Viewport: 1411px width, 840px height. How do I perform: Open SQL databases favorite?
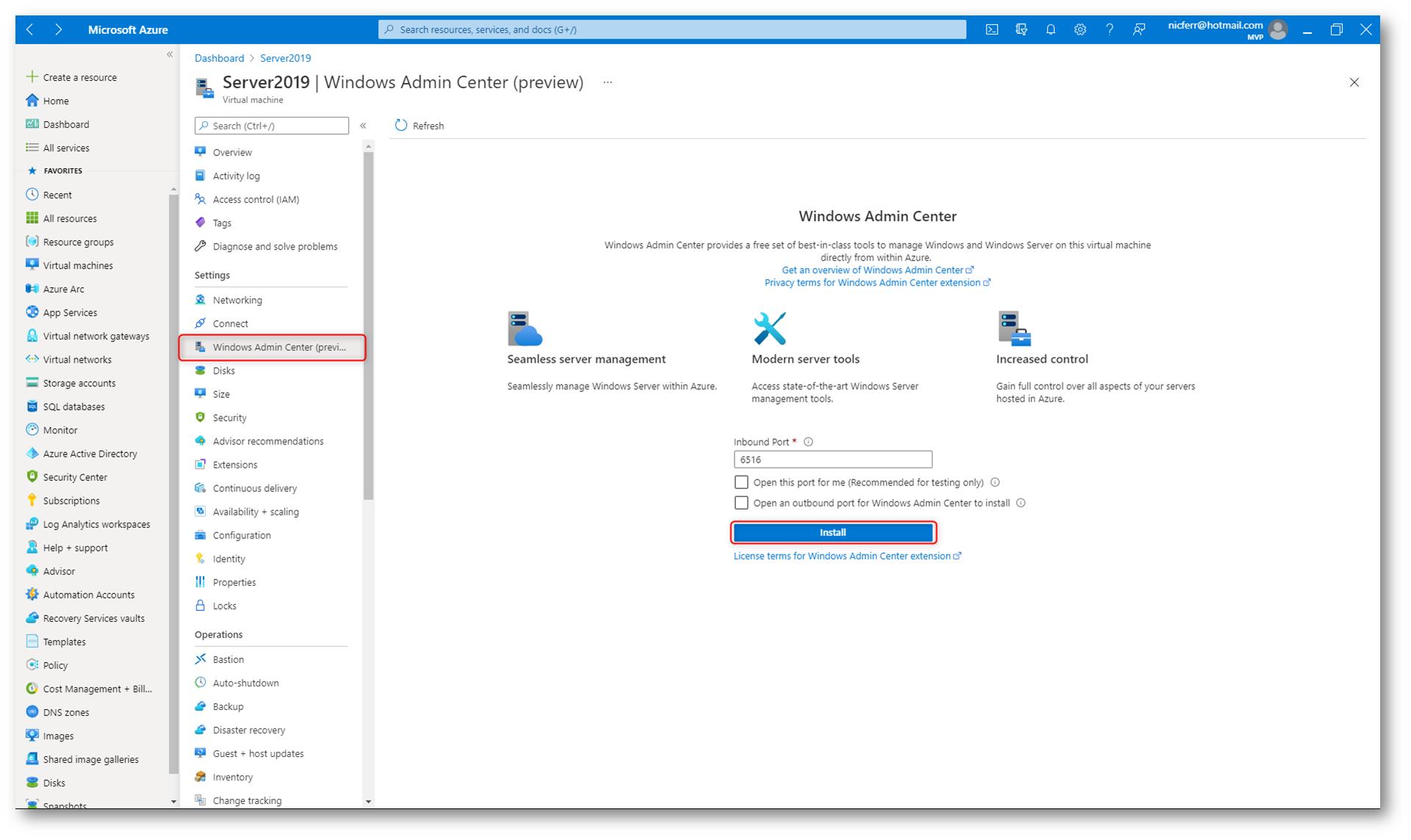point(73,406)
